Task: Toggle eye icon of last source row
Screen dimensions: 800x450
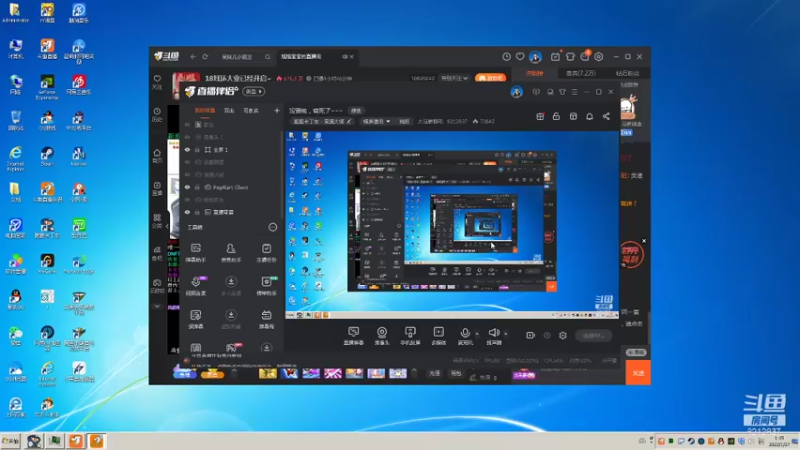Action: coord(187,212)
